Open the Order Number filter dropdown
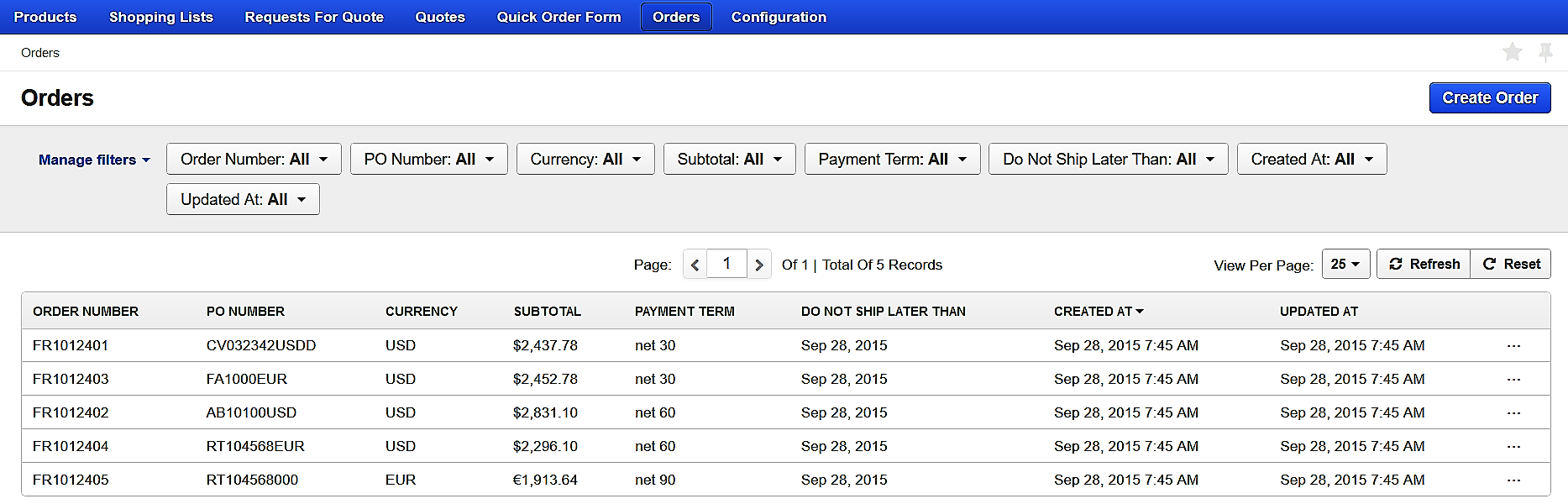The height and width of the screenshot is (504, 1568). point(254,159)
